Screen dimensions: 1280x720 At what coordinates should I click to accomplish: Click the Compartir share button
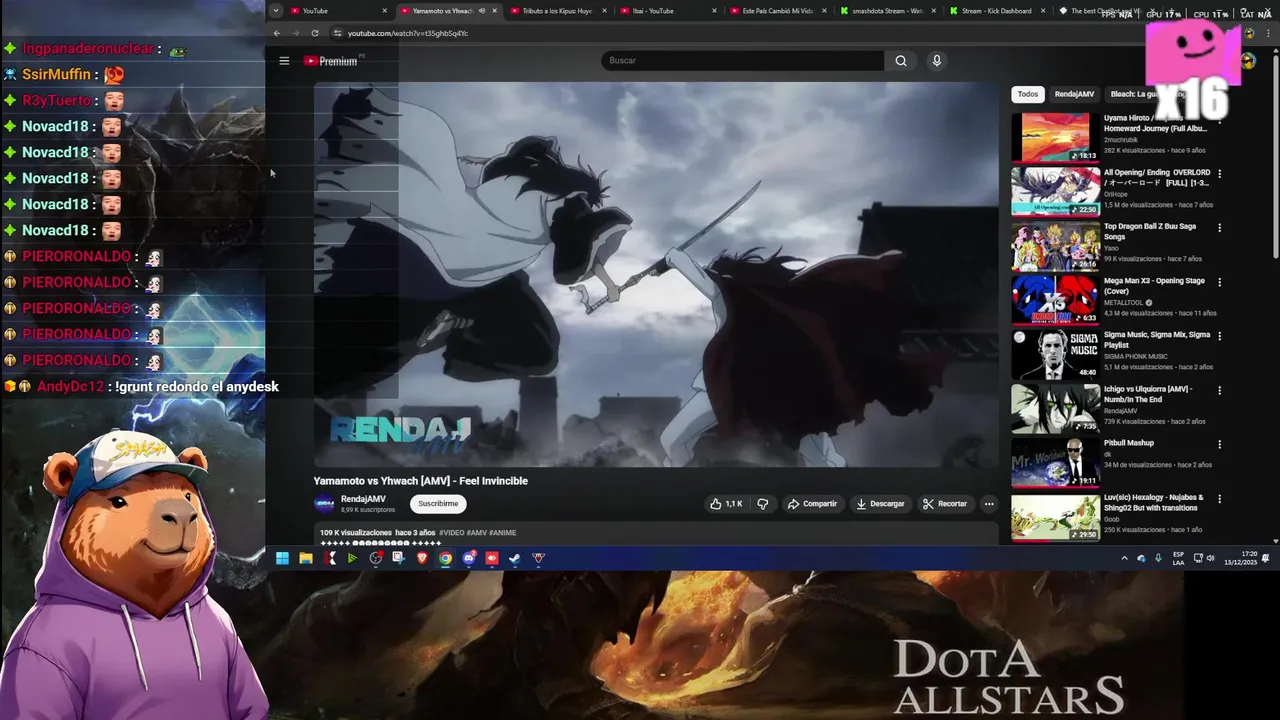point(812,504)
